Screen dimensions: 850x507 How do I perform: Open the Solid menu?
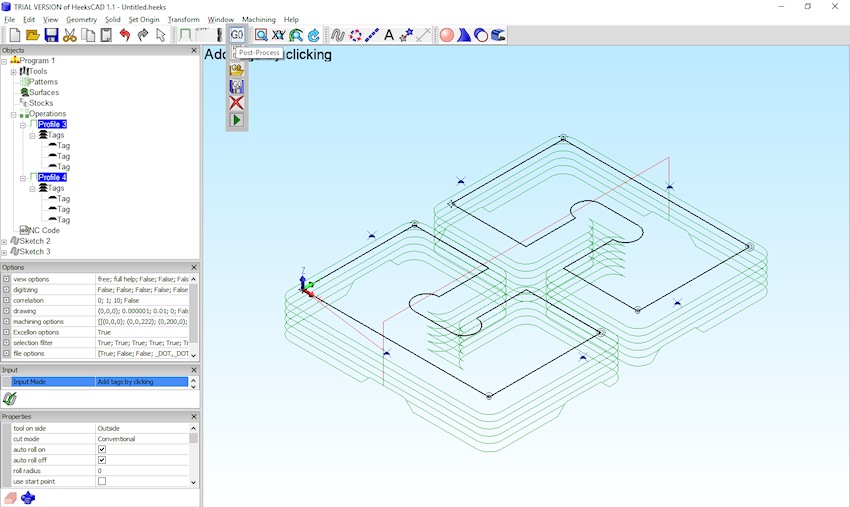tap(112, 19)
